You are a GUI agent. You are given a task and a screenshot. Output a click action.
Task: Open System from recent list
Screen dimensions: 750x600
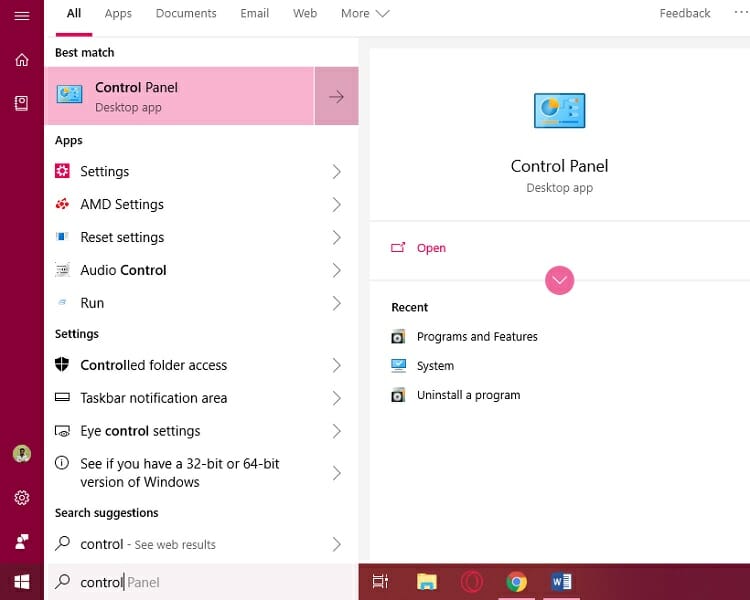coord(435,366)
